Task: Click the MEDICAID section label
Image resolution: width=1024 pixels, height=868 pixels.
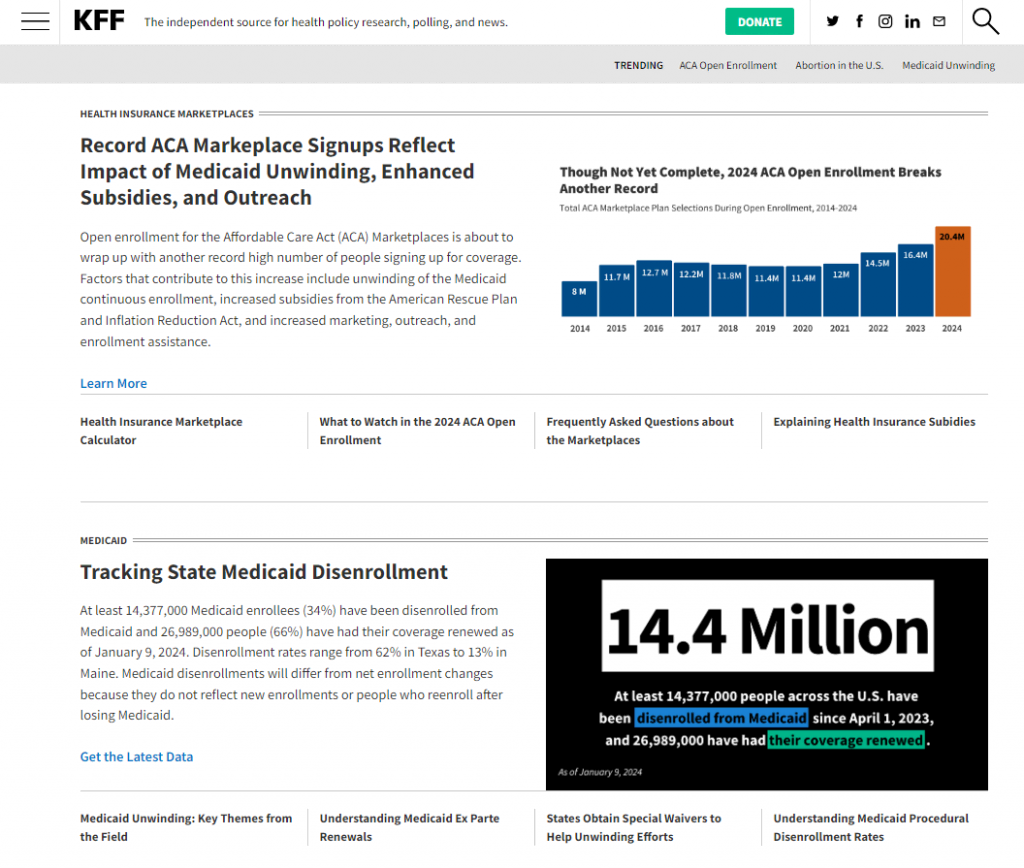Action: [103, 541]
